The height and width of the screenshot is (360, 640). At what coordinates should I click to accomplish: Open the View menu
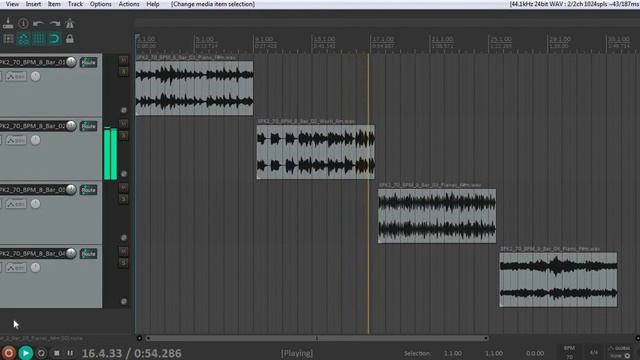click(12, 4)
